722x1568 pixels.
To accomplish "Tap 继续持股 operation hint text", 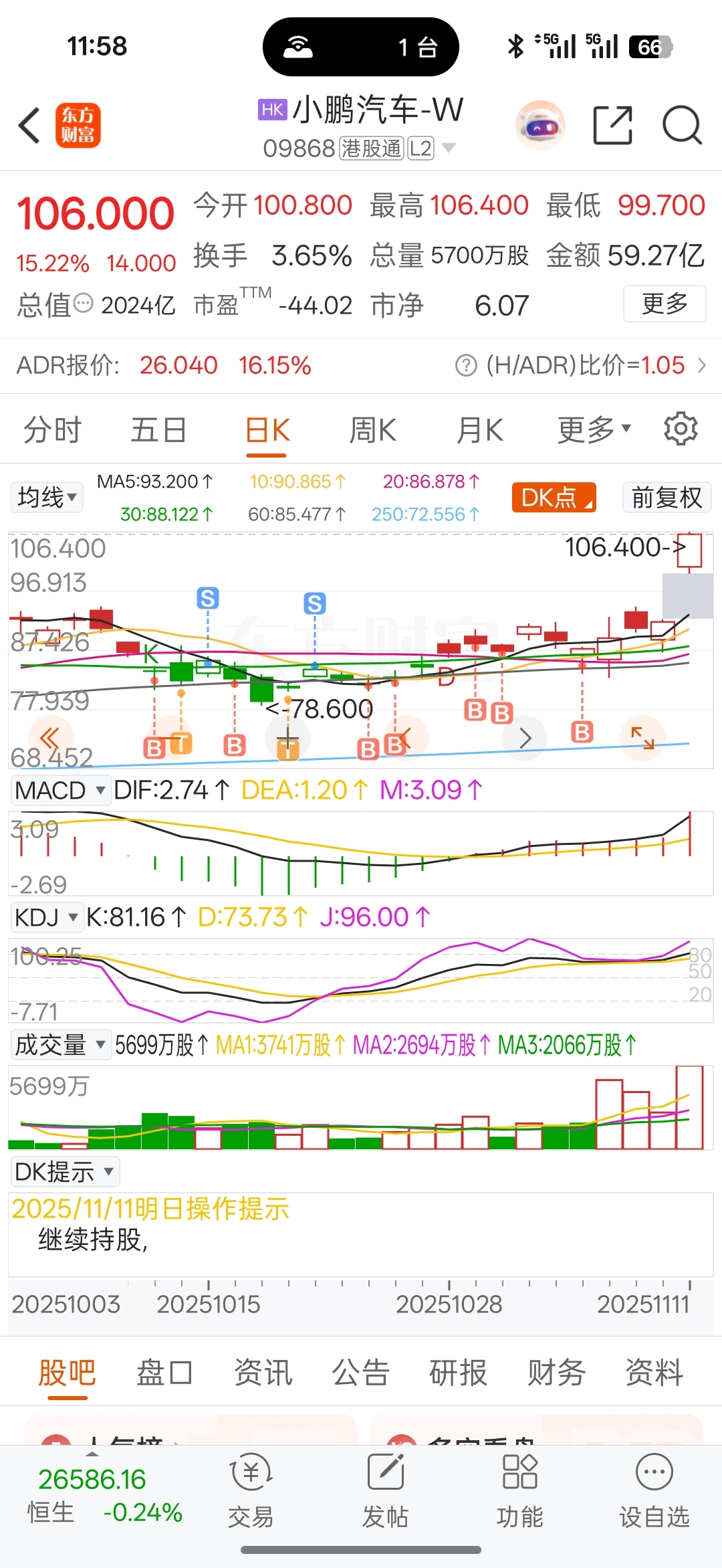I will tap(93, 1240).
